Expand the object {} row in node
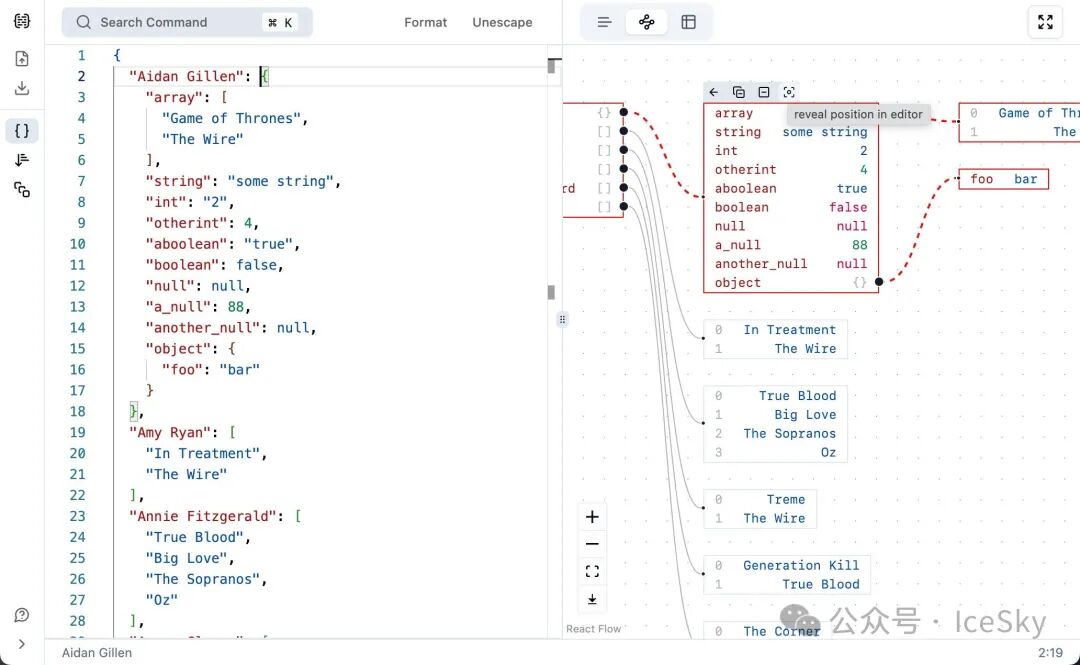 point(860,283)
